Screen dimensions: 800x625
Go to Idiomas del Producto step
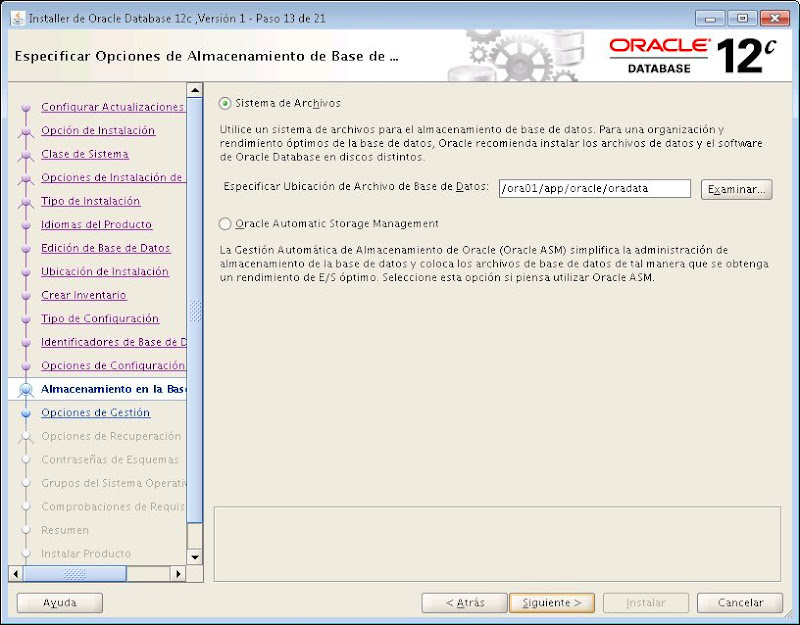tap(96, 224)
